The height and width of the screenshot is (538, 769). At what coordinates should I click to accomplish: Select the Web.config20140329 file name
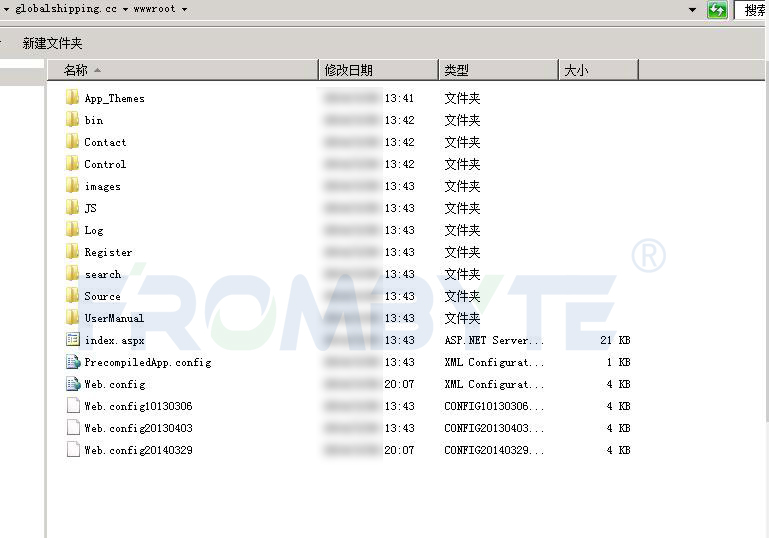coord(138,450)
